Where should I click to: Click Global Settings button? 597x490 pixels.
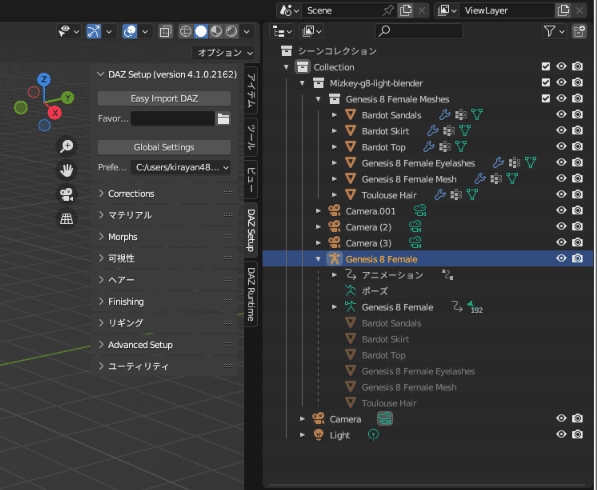[164, 147]
